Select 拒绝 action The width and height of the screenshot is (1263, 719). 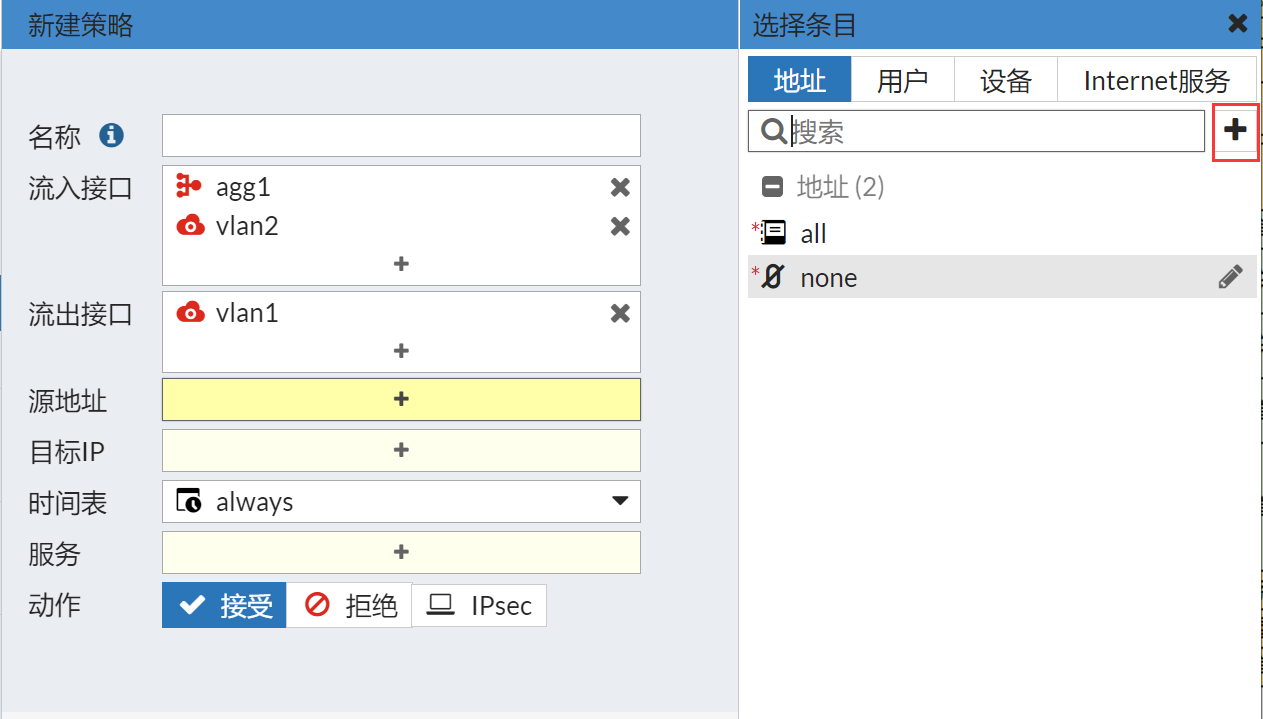[350, 605]
